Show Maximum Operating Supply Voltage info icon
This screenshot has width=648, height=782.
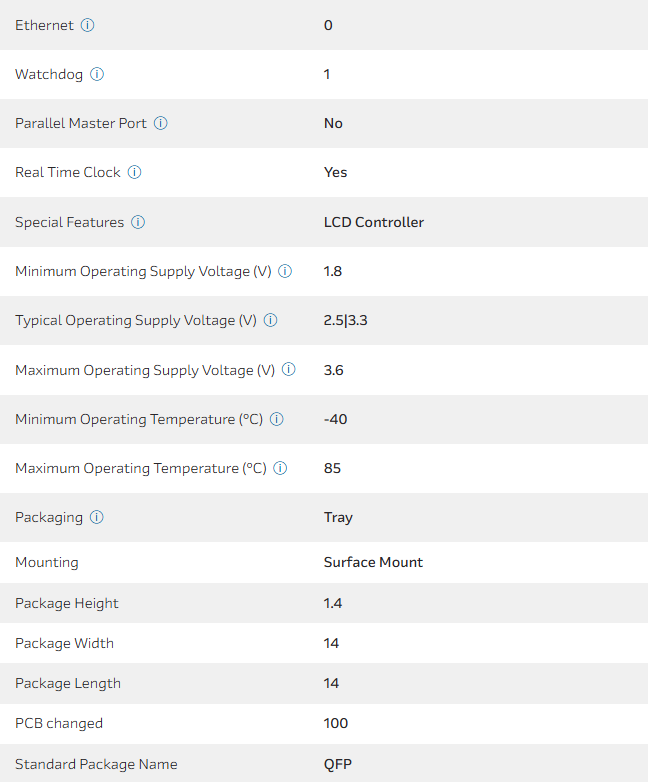tap(288, 370)
